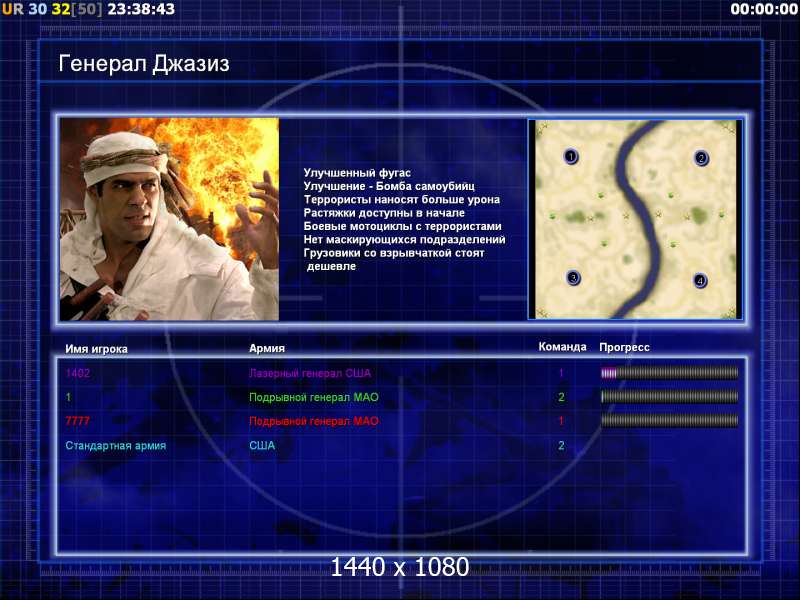
Task: Click the Прогресс column header
Action: point(624,347)
